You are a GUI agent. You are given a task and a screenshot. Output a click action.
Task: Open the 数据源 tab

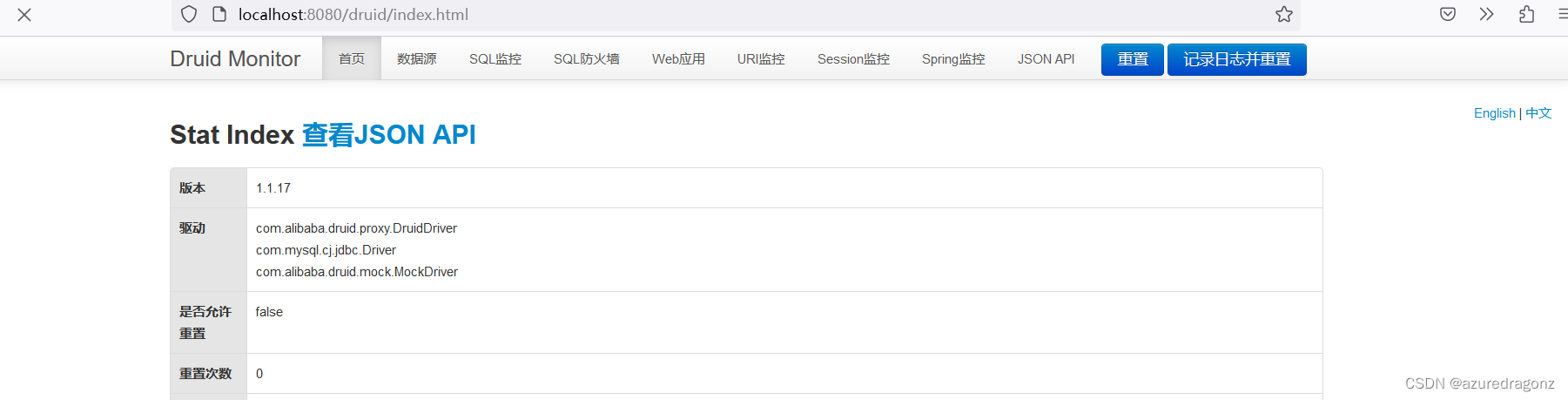tap(417, 58)
